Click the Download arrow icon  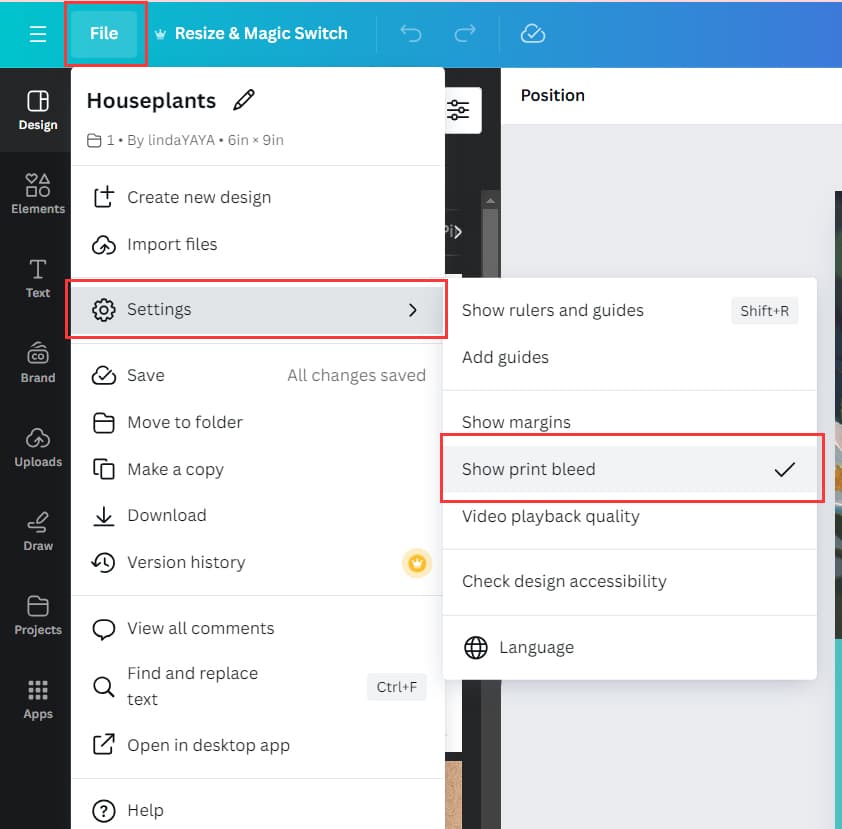coord(104,515)
